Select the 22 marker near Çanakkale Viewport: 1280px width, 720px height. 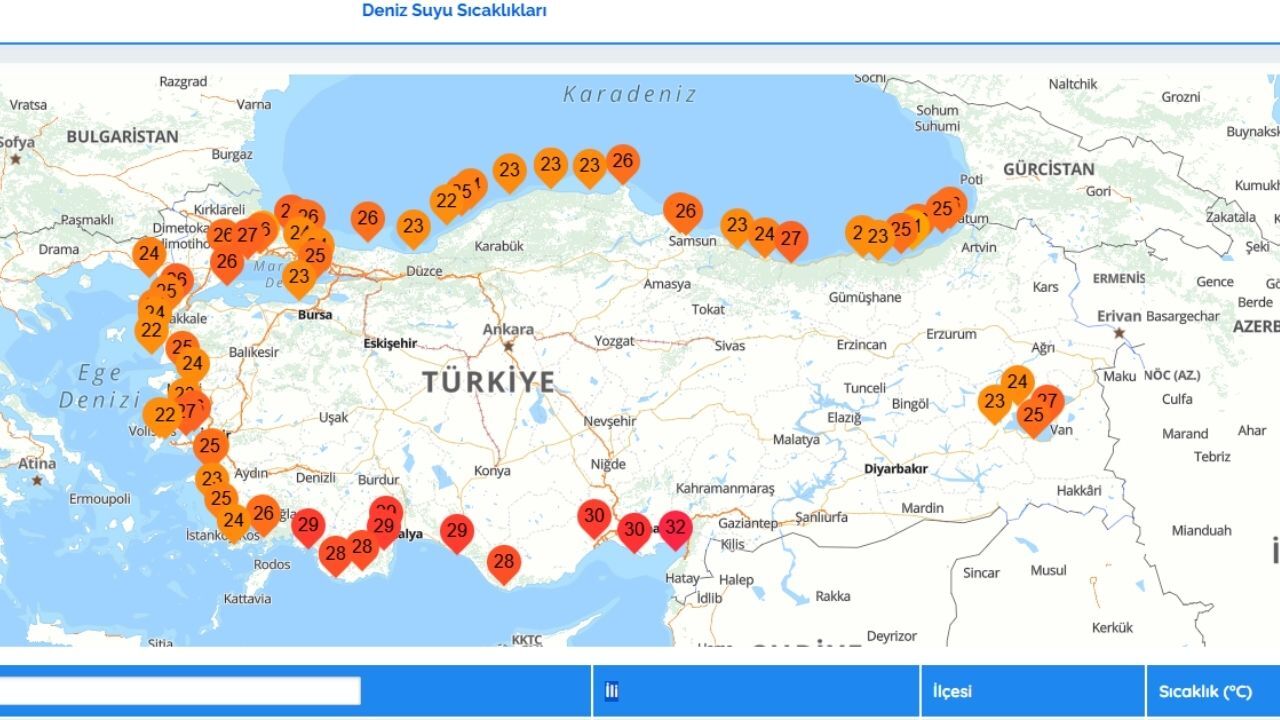(x=152, y=331)
